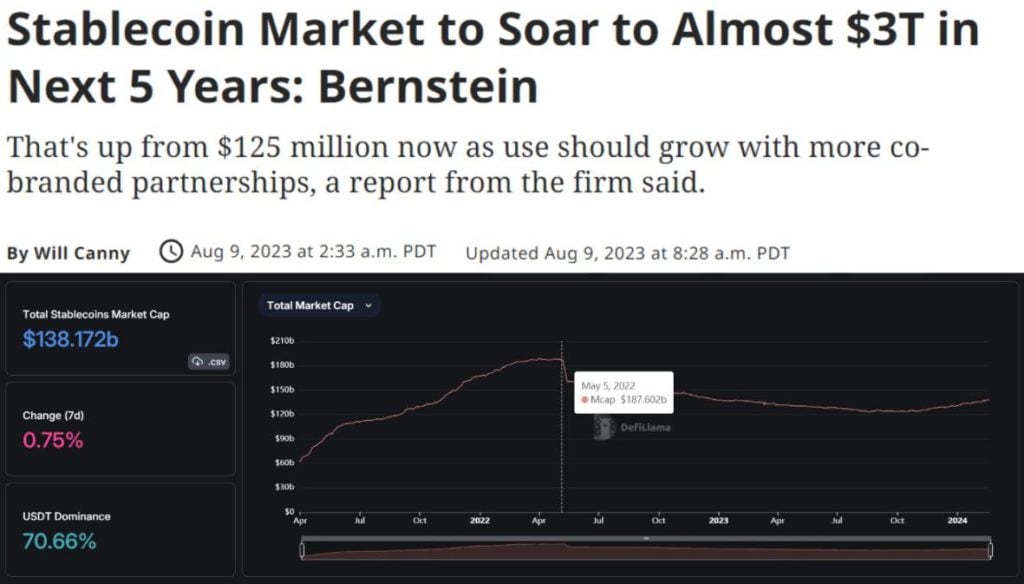
Task: Click the 2022 label on the x-axis
Action: (x=480, y=521)
